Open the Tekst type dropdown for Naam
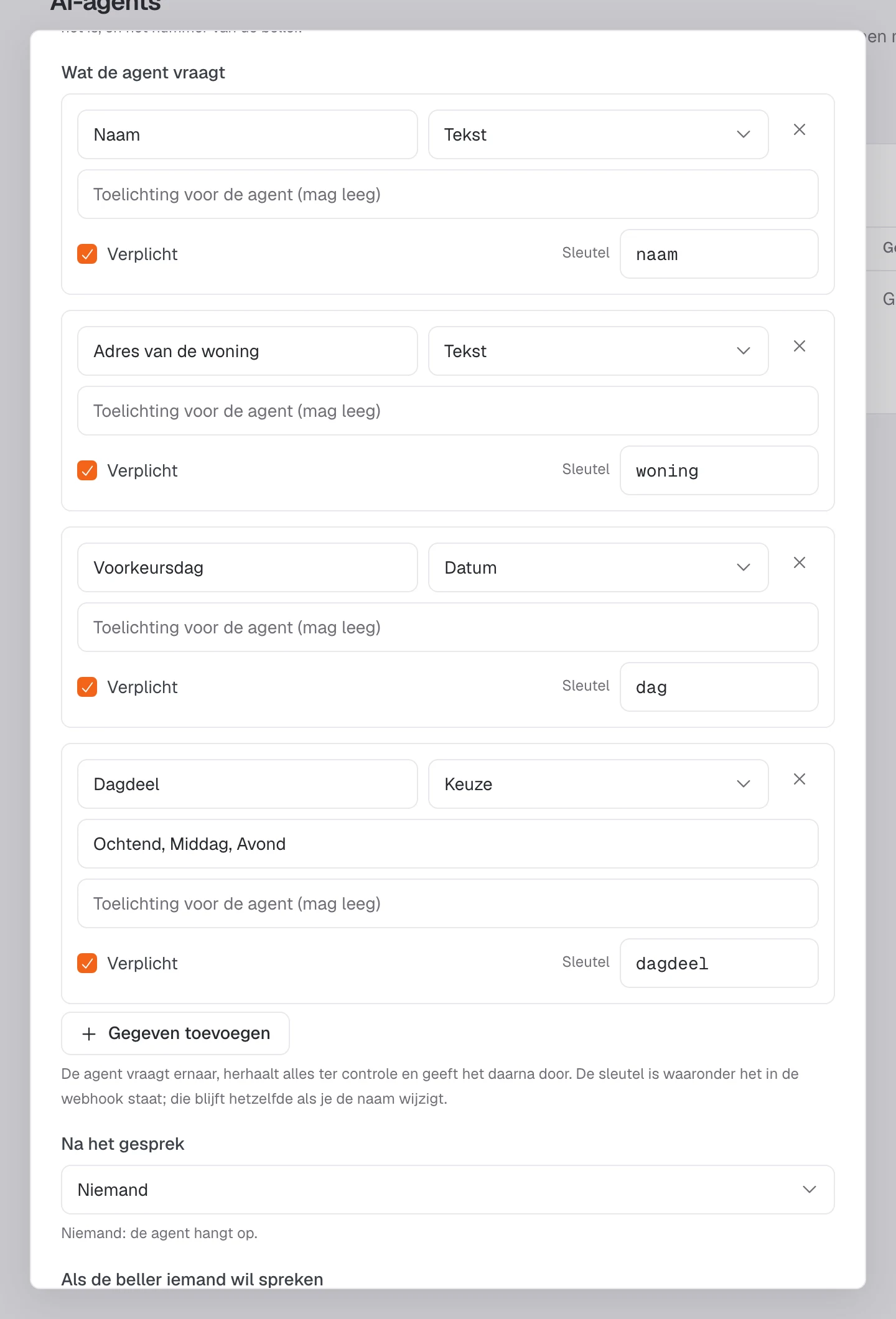Screen dimensions: 896x1319 coord(598,134)
